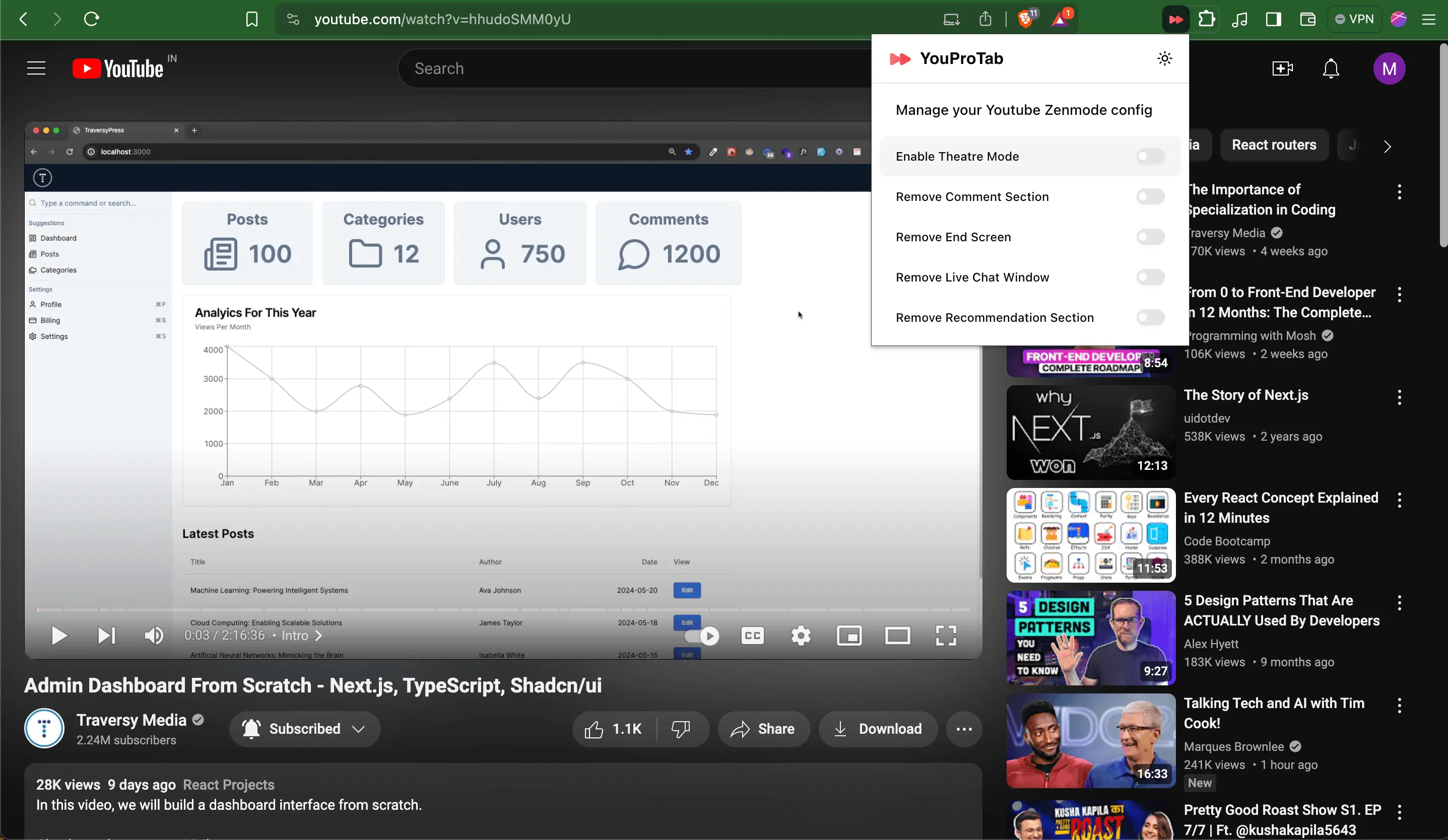The width and height of the screenshot is (1448, 840).
Task: Click the Share button
Action: tap(763, 729)
